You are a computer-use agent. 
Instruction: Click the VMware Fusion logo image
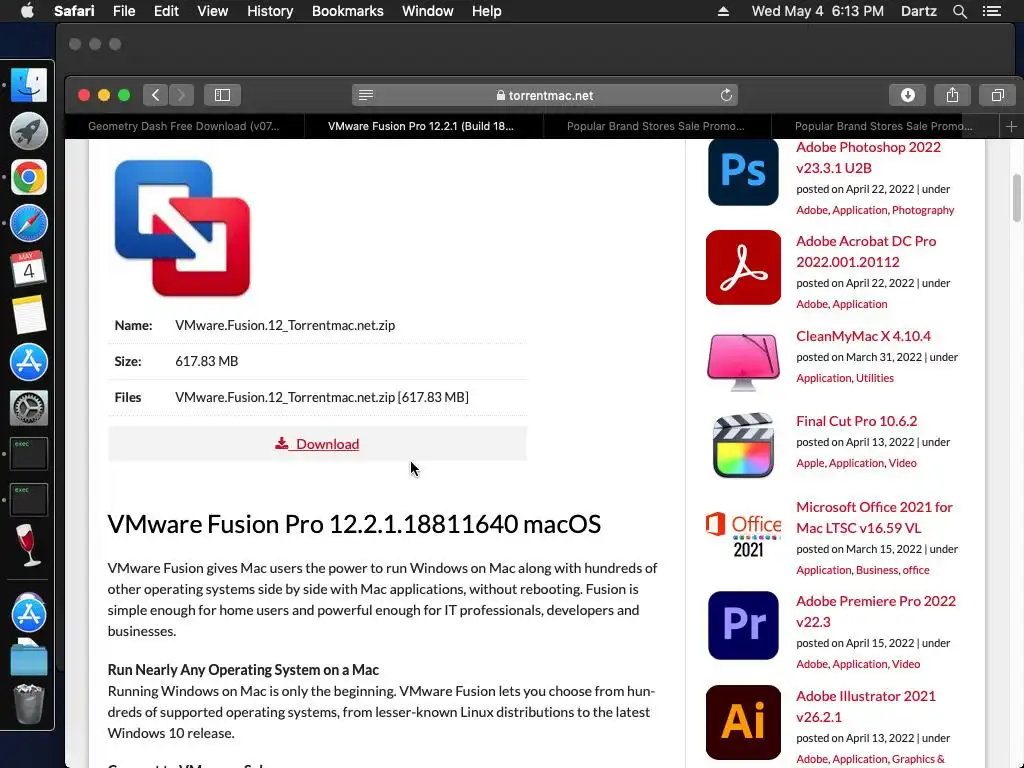point(182,228)
